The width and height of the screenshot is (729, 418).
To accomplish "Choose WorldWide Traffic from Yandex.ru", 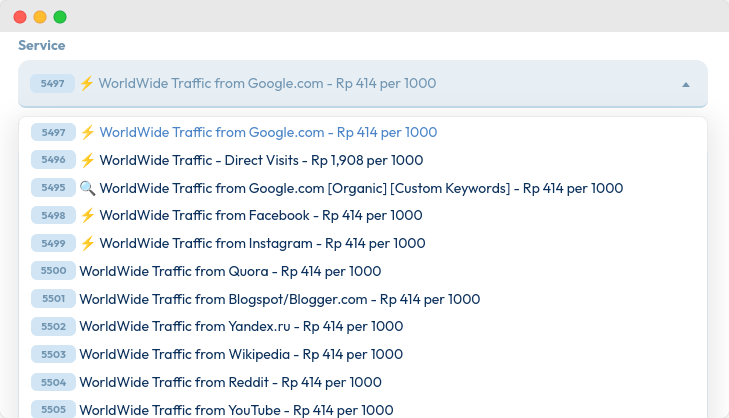I will click(x=363, y=326).
